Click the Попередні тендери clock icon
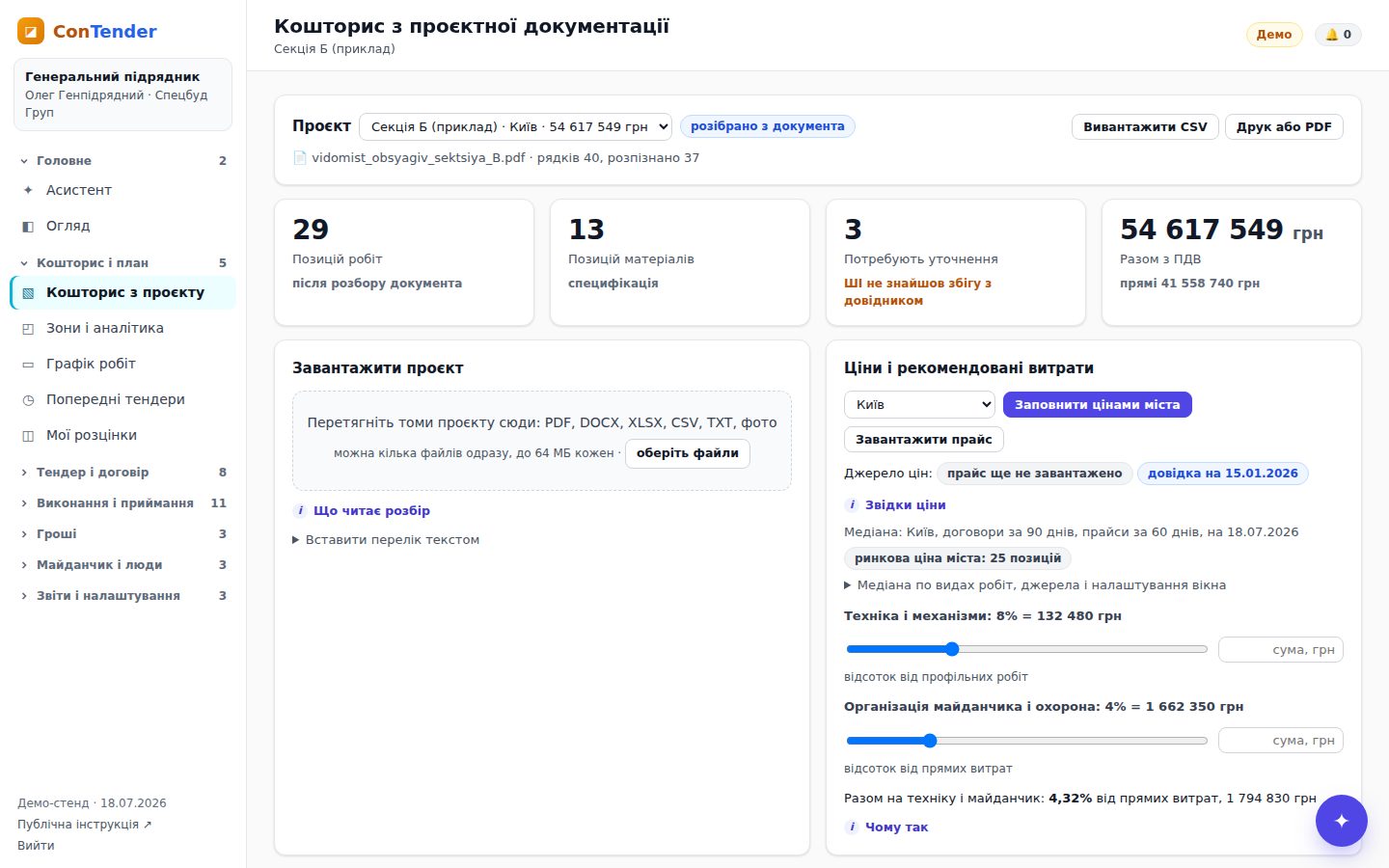 (x=28, y=399)
